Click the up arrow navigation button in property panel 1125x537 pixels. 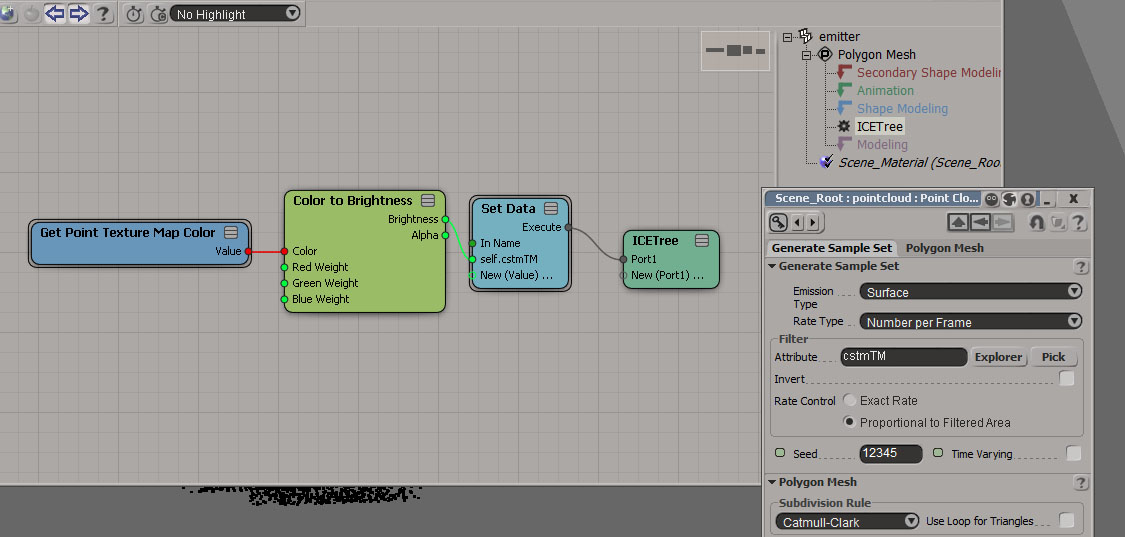pos(958,222)
